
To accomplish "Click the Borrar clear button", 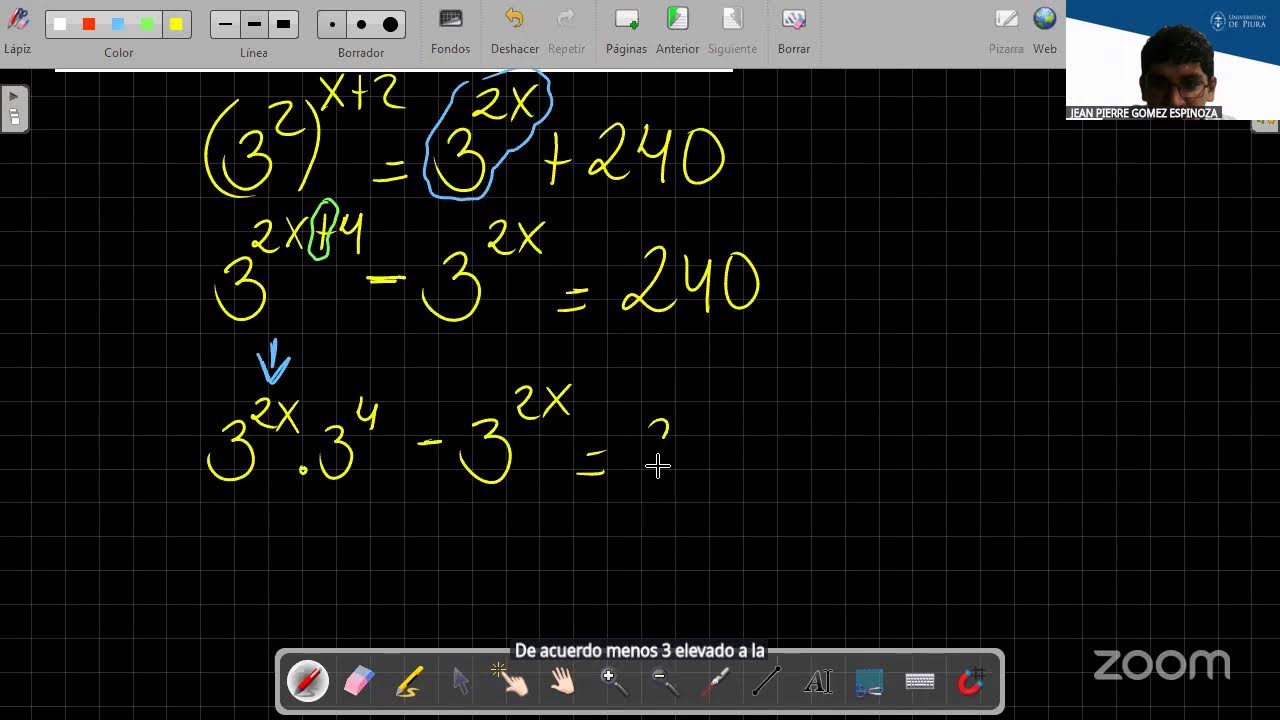I will point(794,30).
